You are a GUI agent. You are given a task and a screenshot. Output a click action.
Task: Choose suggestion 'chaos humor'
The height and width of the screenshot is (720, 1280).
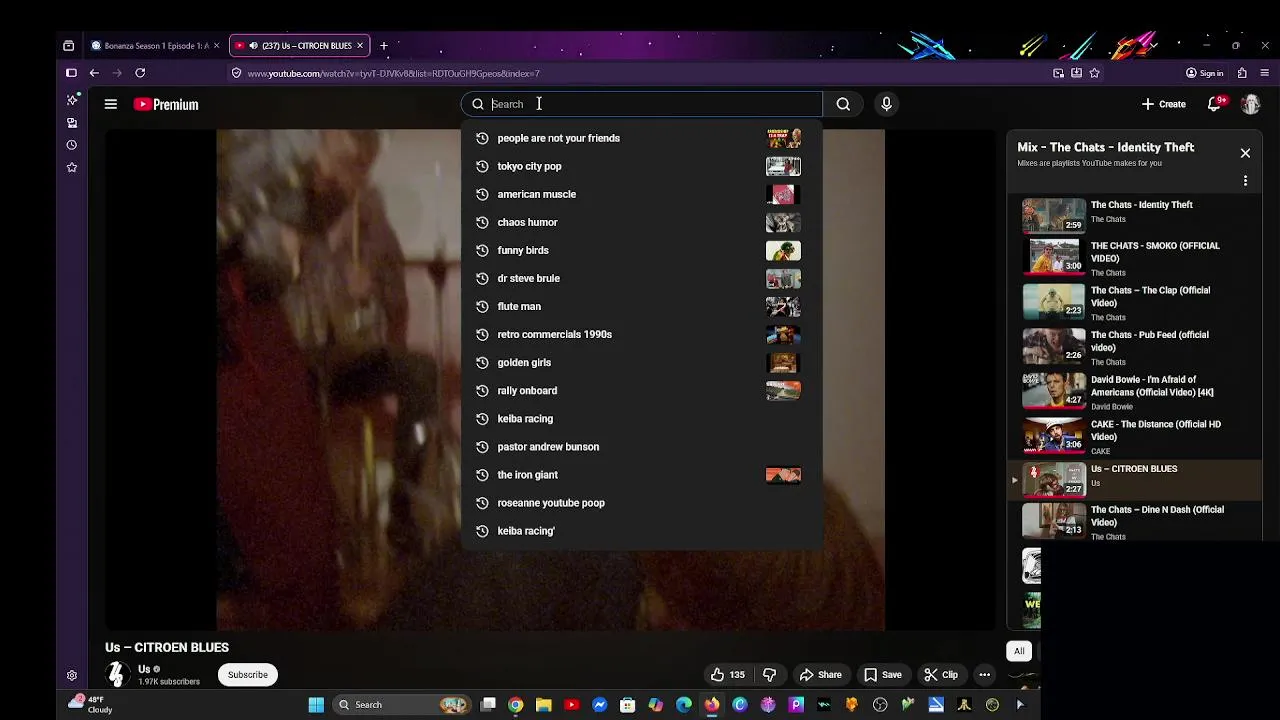click(x=641, y=222)
